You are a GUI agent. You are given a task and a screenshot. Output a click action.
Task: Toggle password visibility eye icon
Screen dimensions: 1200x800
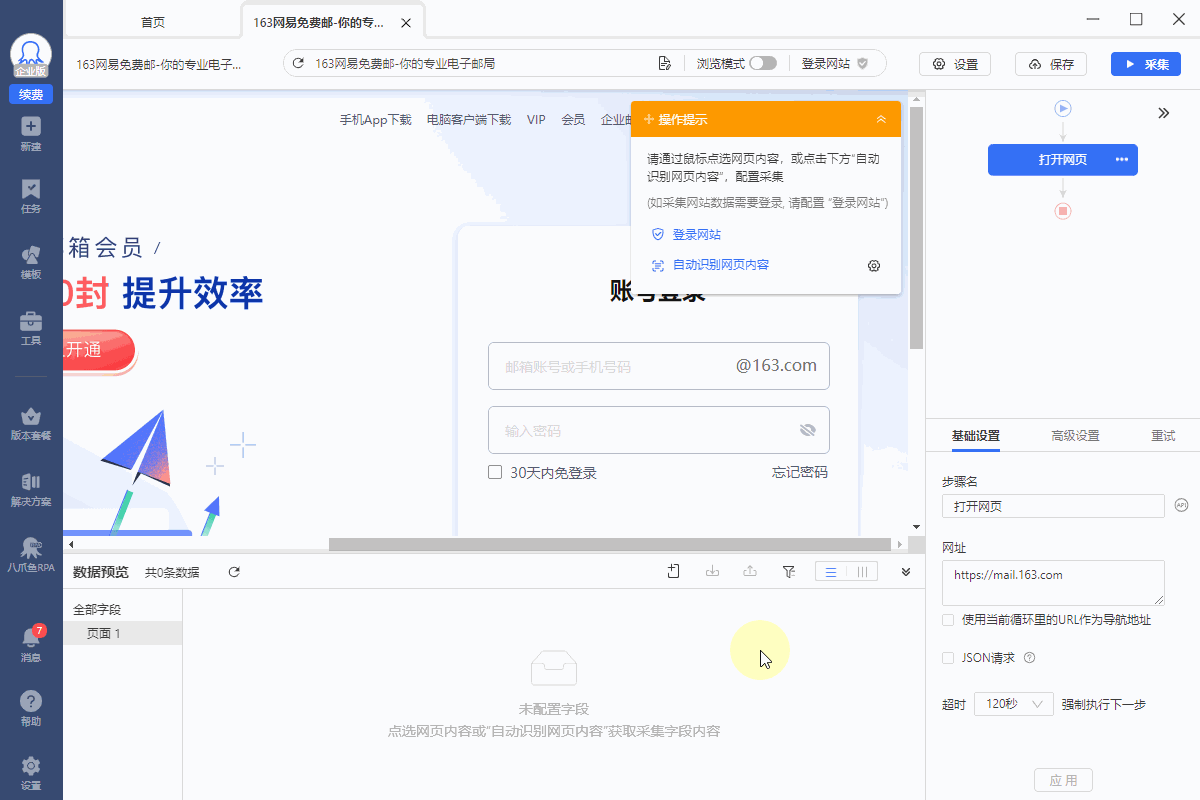coord(808,430)
